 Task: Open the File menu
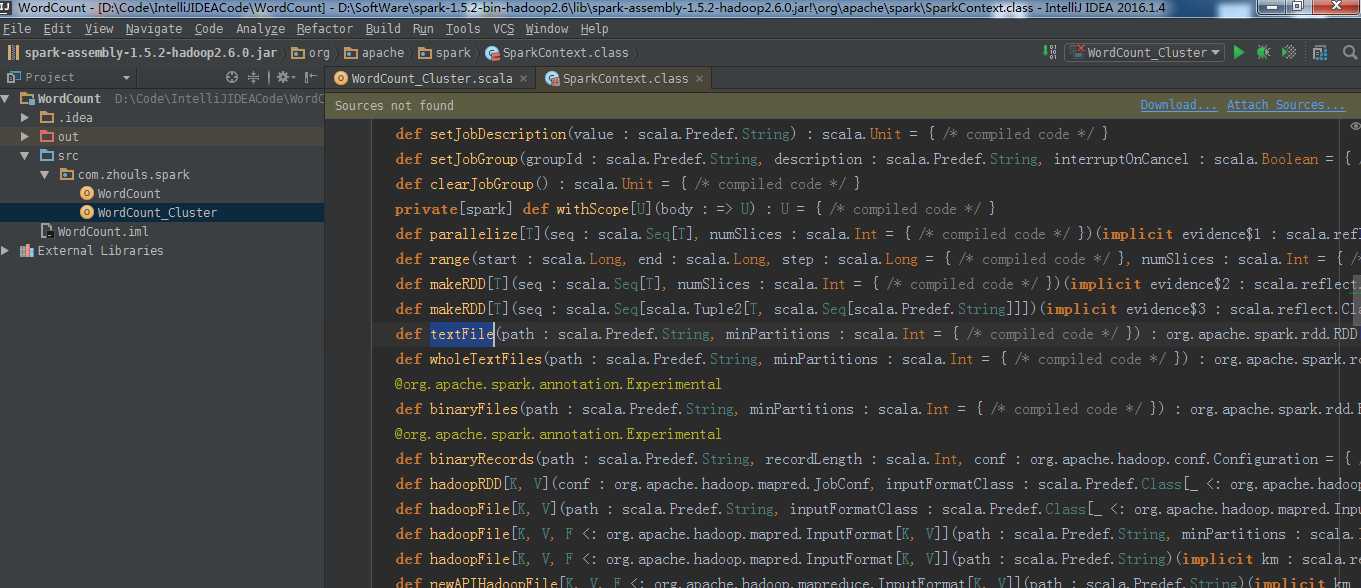[17, 29]
